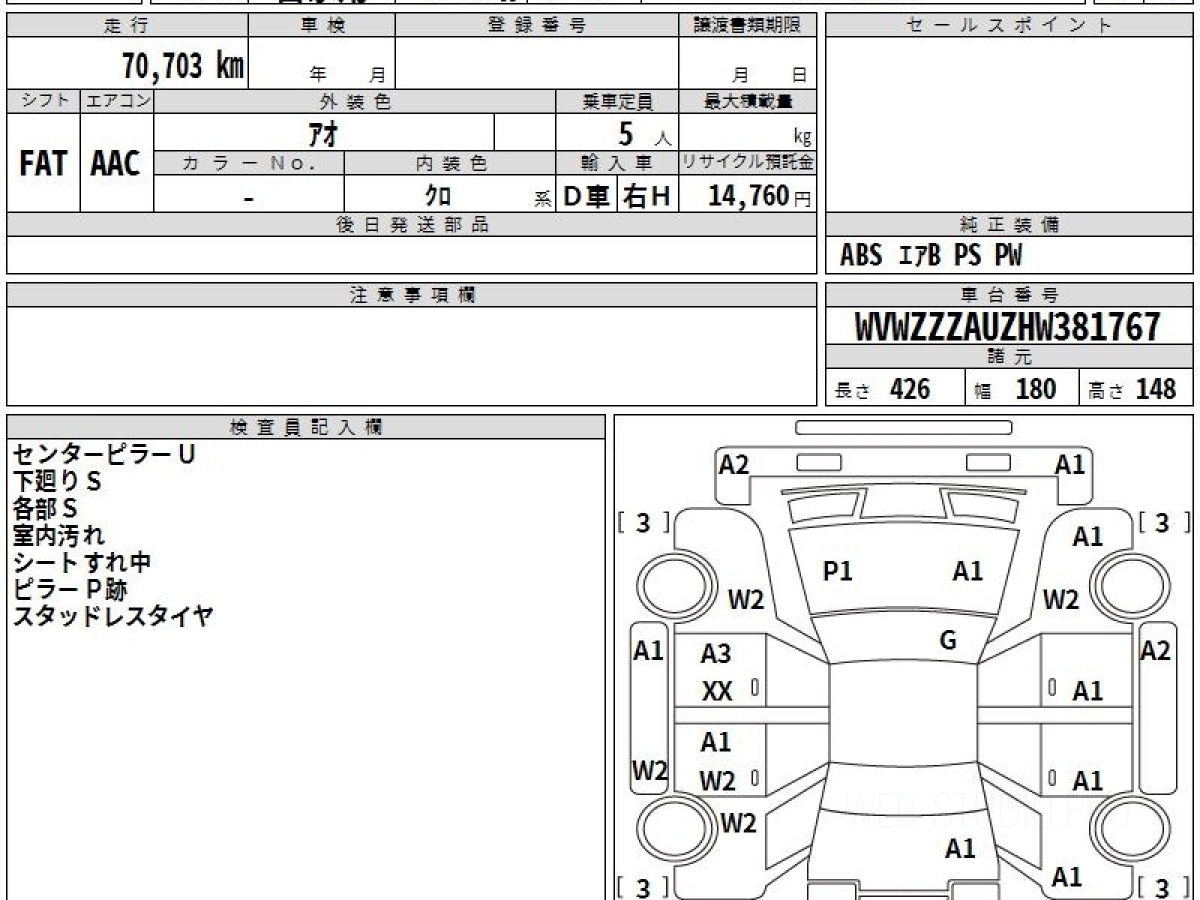
Task: Select the equipment text ABS エアB PS PW
Action: (x=931, y=256)
